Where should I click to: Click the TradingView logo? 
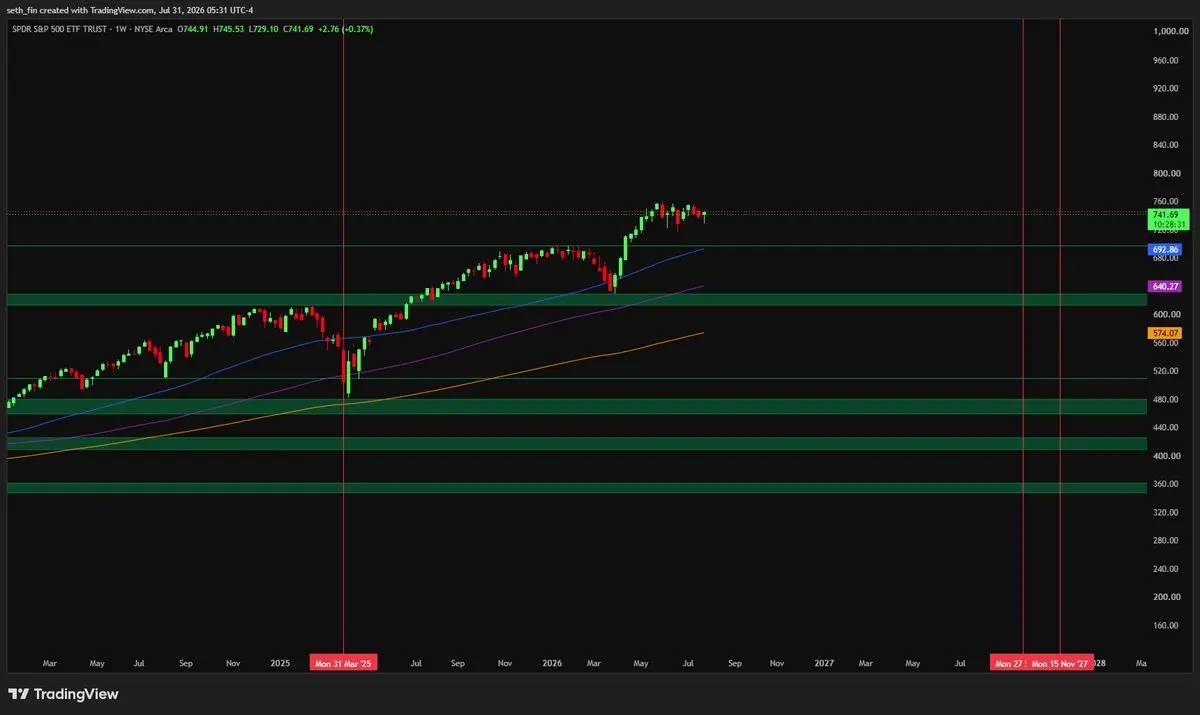click(63, 694)
